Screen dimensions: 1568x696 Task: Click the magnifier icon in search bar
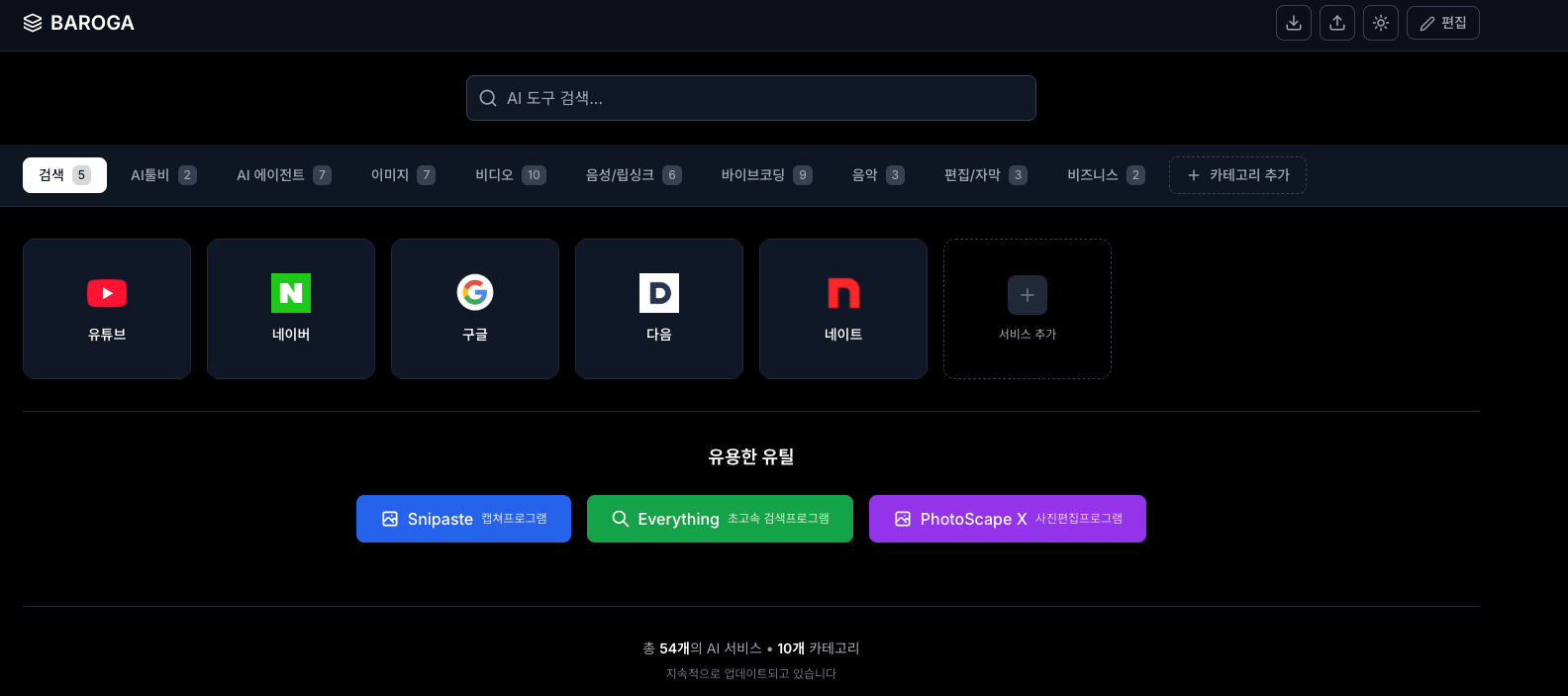488,98
